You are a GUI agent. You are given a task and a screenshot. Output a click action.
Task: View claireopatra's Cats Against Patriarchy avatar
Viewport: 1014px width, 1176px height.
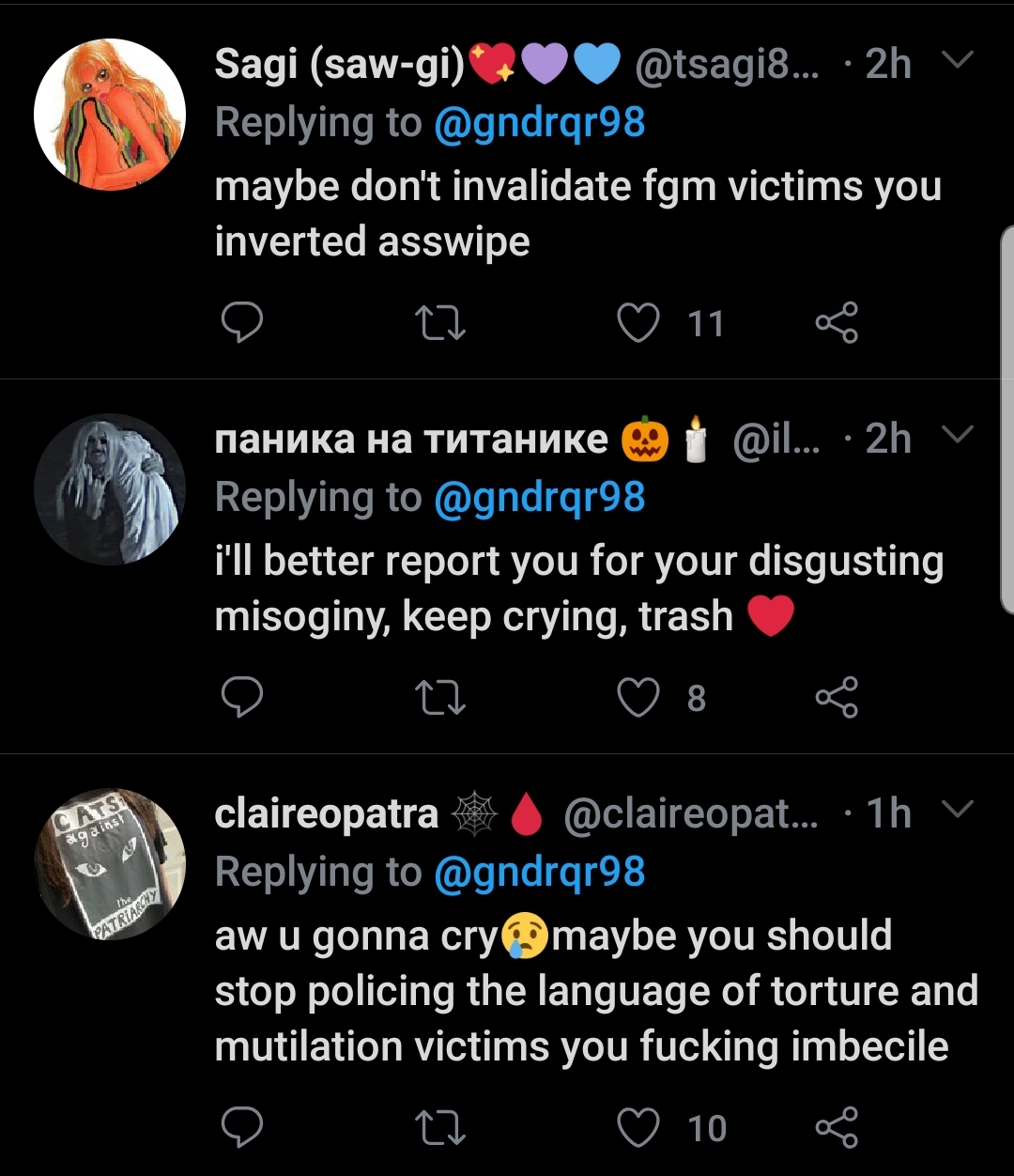coord(110,863)
